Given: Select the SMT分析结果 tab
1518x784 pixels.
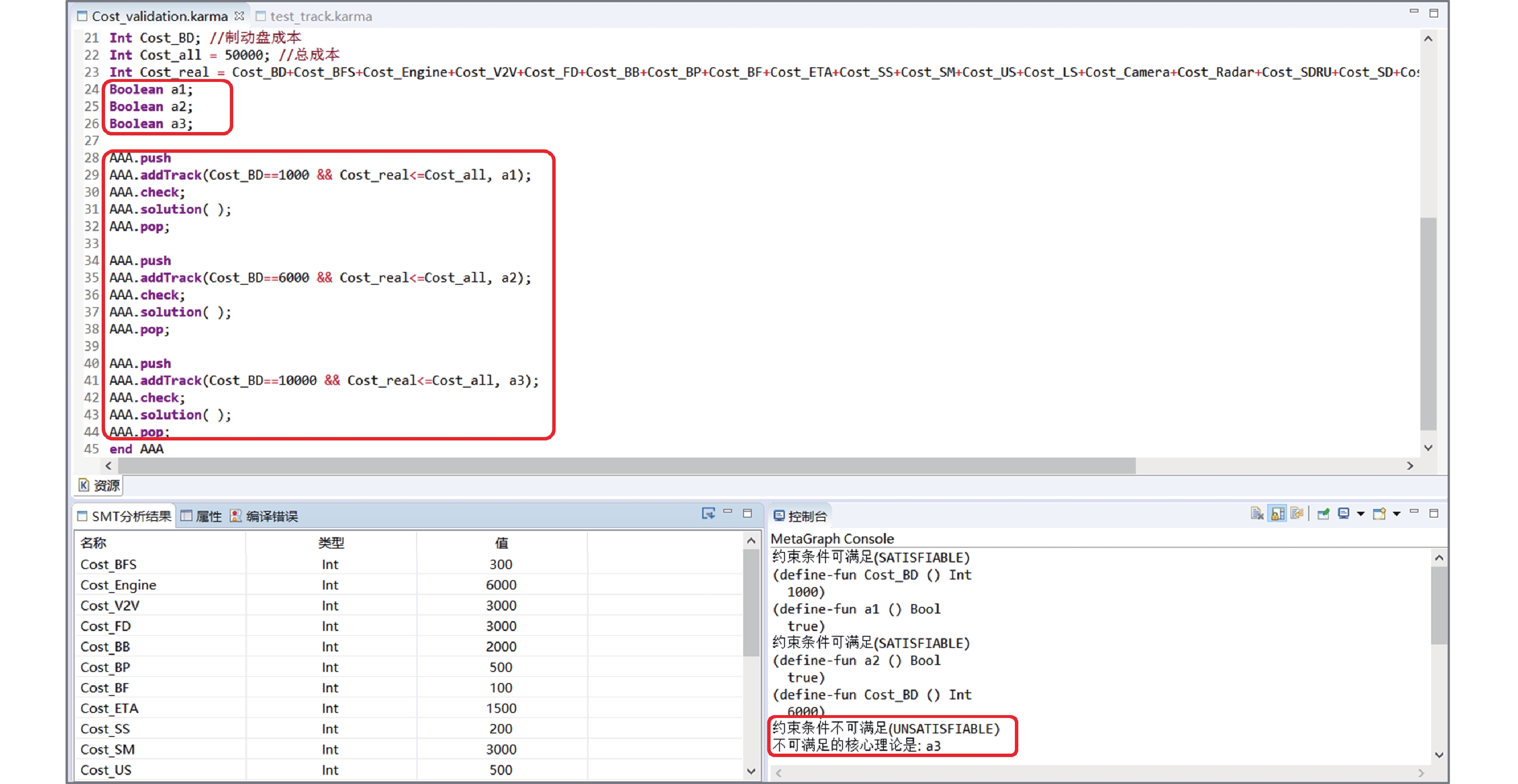Looking at the screenshot, I should point(124,517).
